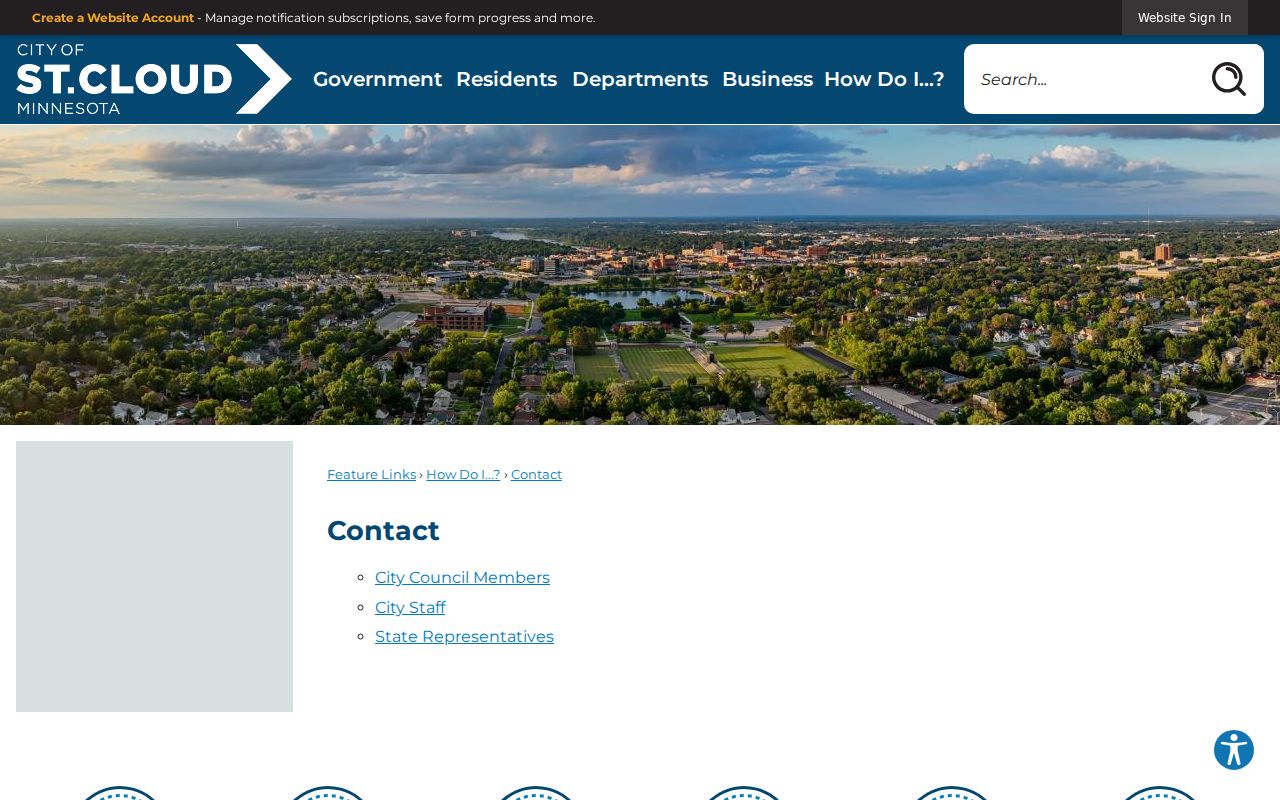Open State Representatives link
1280x800 pixels.
click(x=464, y=637)
